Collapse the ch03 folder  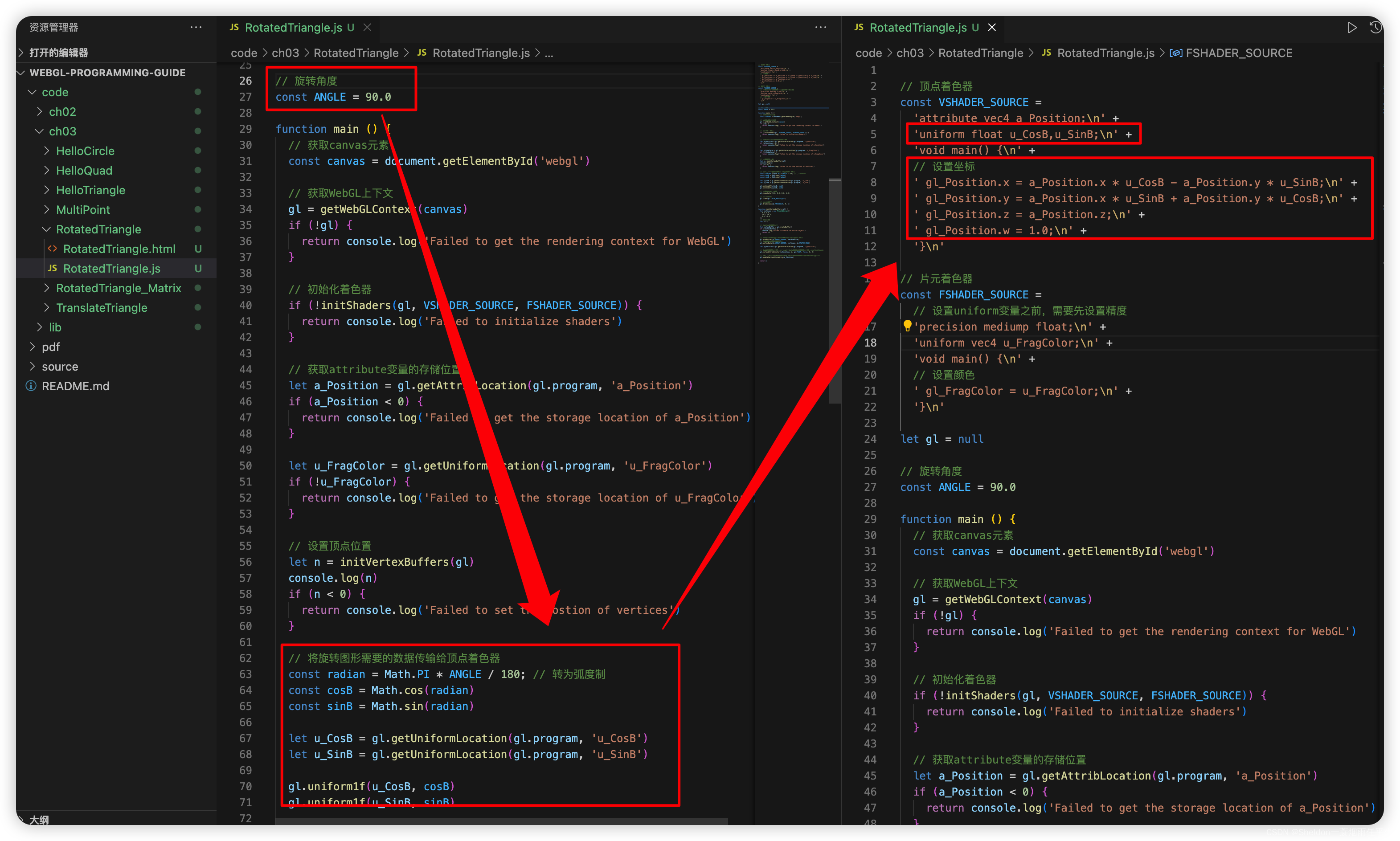pos(62,131)
